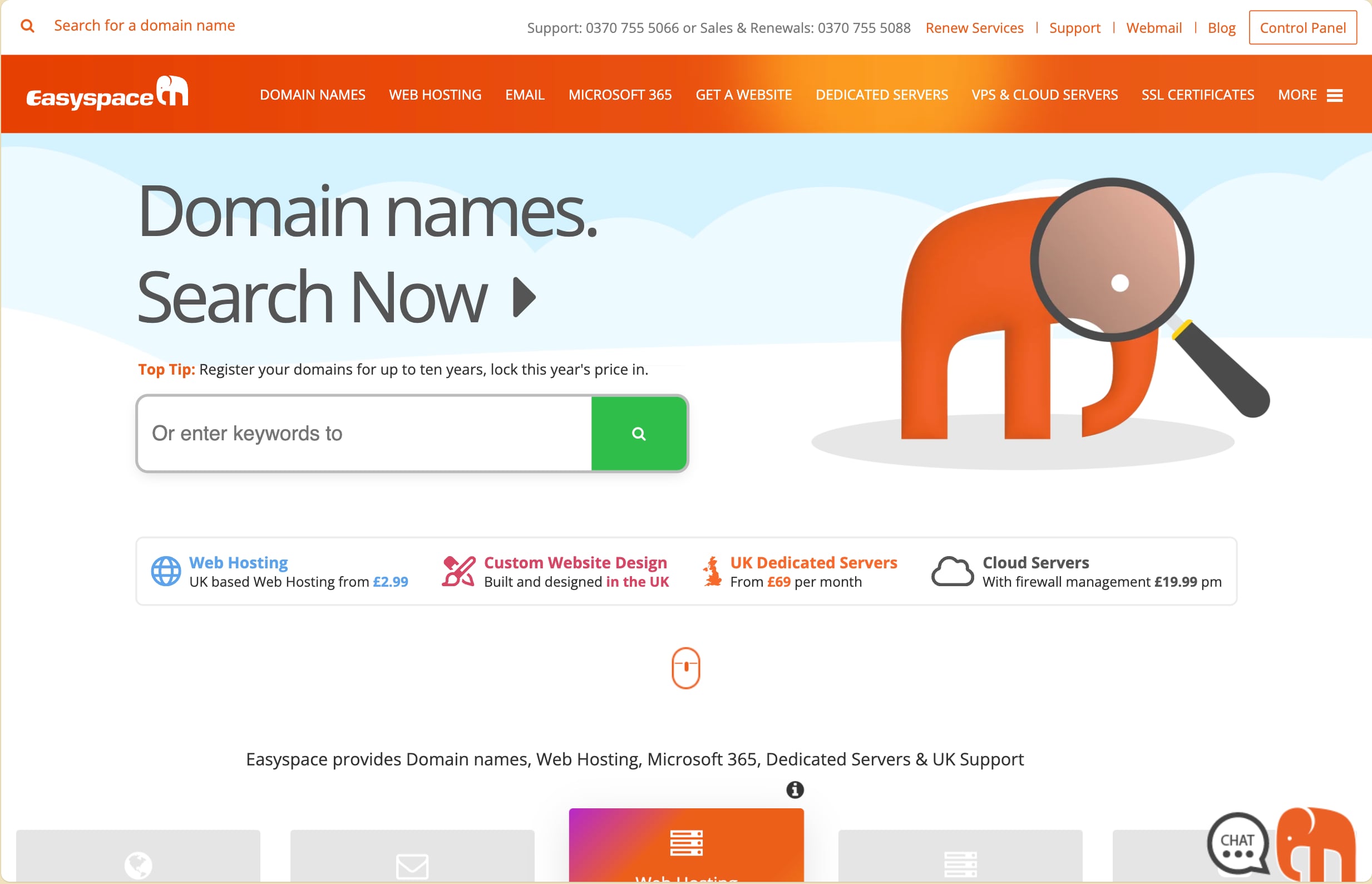Click the Control Panel button
Viewport: 1372px width, 884px height.
(1302, 27)
